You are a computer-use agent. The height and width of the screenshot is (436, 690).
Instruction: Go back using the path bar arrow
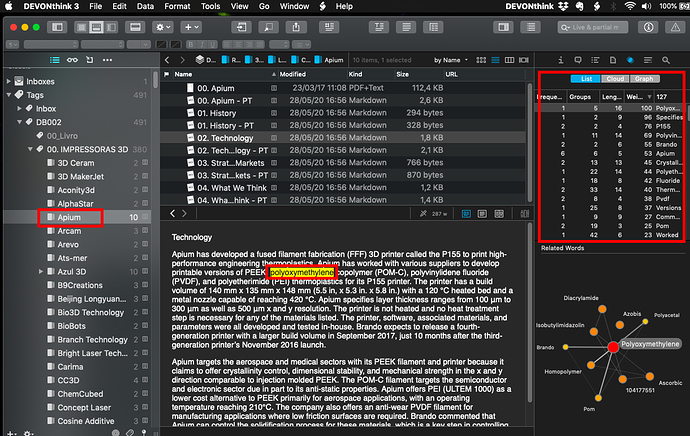[x=167, y=60]
